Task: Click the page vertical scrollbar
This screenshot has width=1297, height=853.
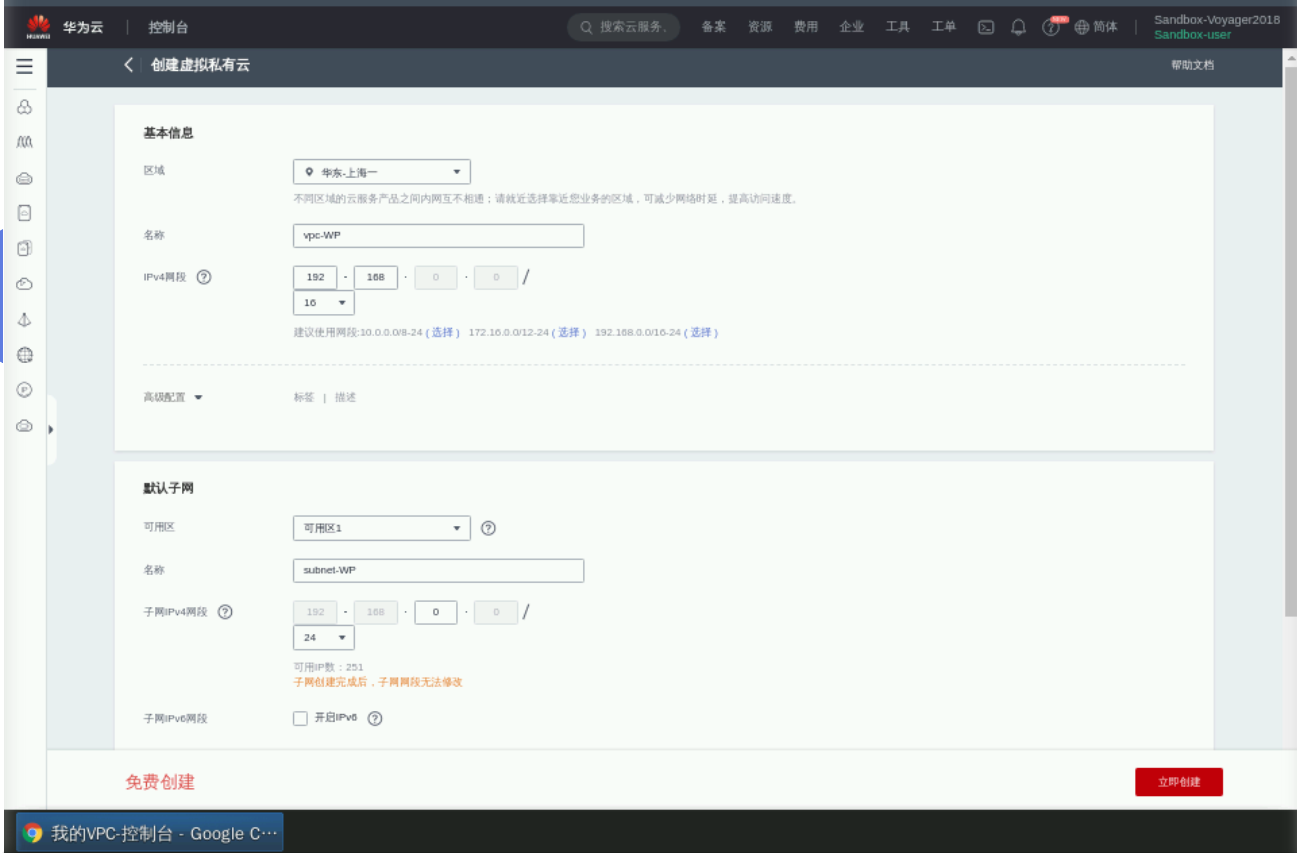Action: pyautogui.click(x=1290, y=340)
